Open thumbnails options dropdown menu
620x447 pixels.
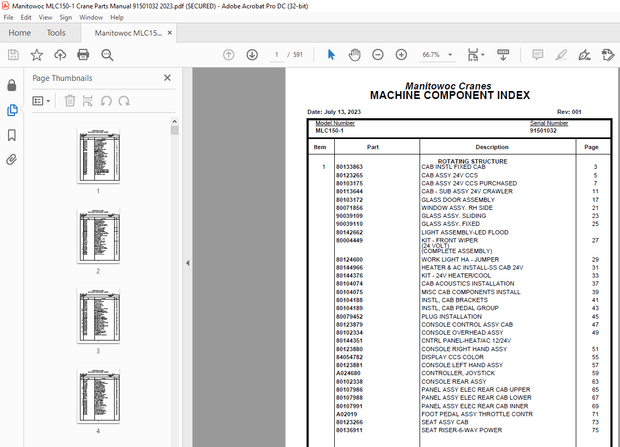pyautogui.click(x=41, y=101)
